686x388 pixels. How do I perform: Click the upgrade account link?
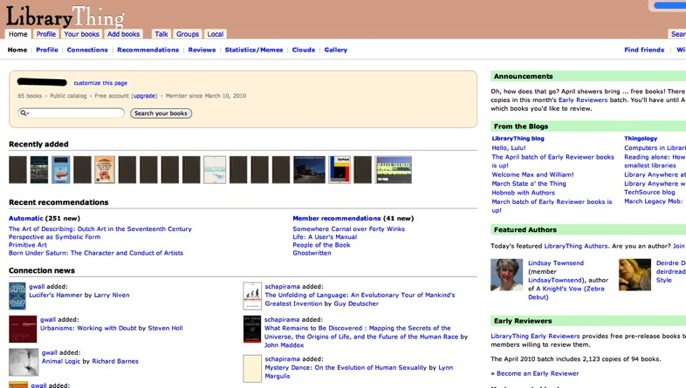point(144,96)
